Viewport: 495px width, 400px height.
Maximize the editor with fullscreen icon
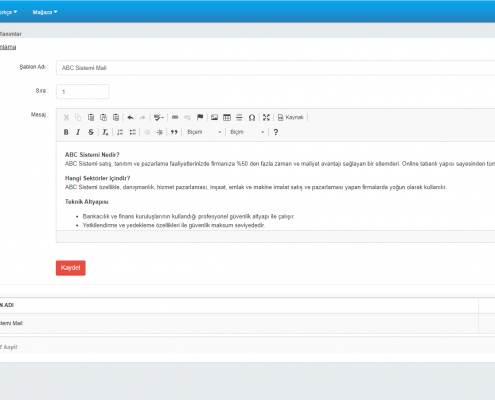(x=266, y=117)
